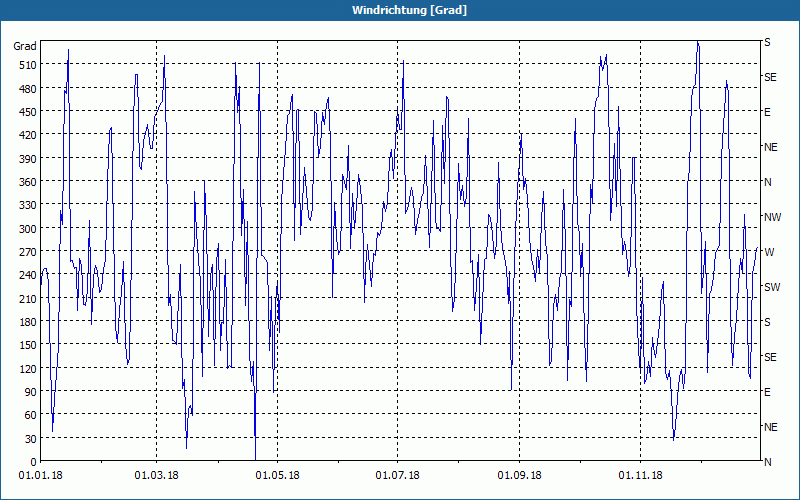
Task: Select the 270 y-axis value
Action: point(28,252)
